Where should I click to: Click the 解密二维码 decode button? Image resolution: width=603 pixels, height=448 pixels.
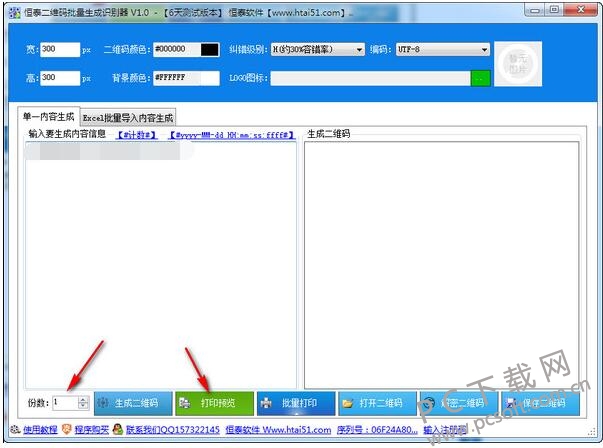pyautogui.click(x=459, y=403)
